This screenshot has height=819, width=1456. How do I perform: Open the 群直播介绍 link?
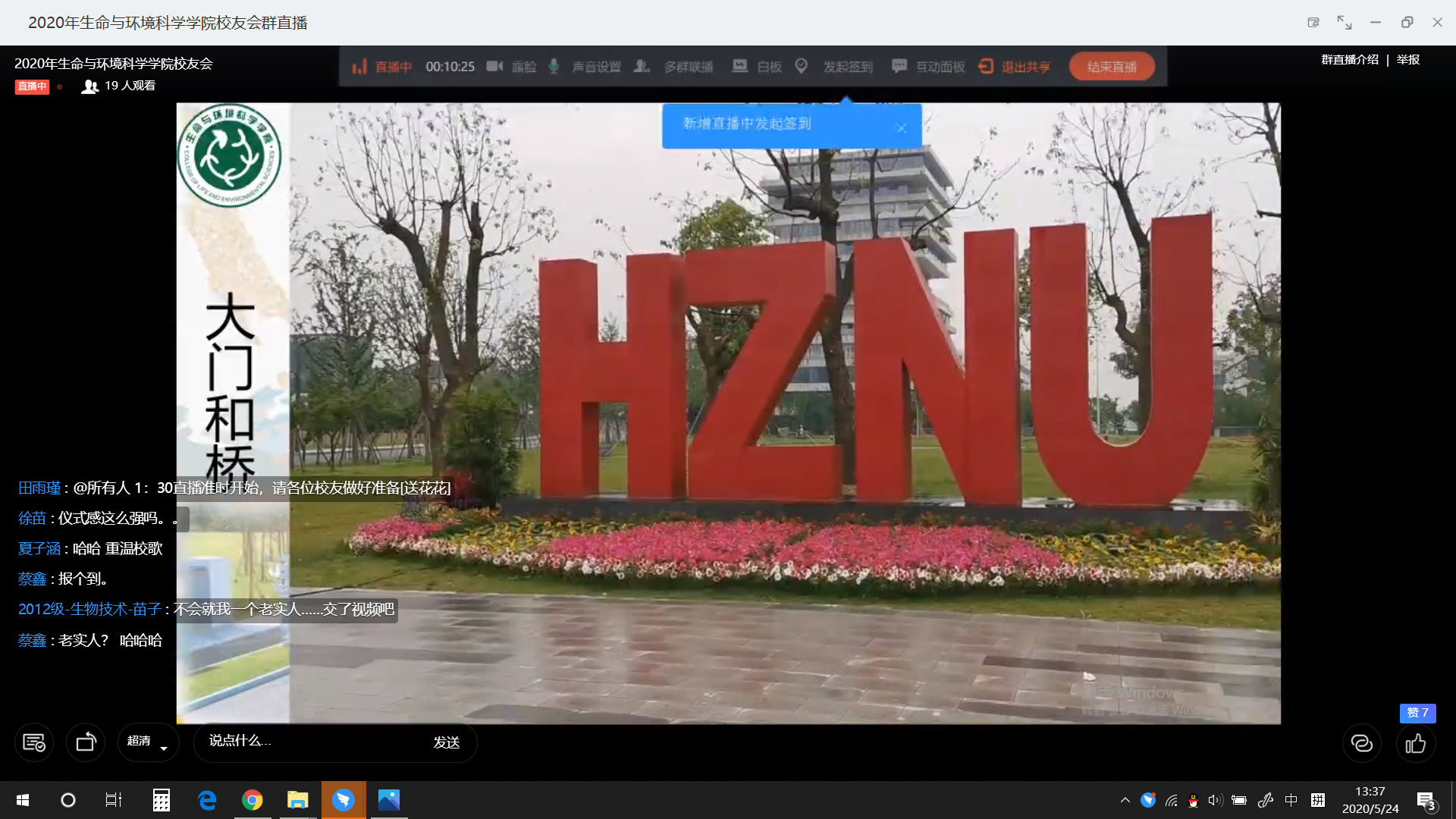click(1349, 60)
